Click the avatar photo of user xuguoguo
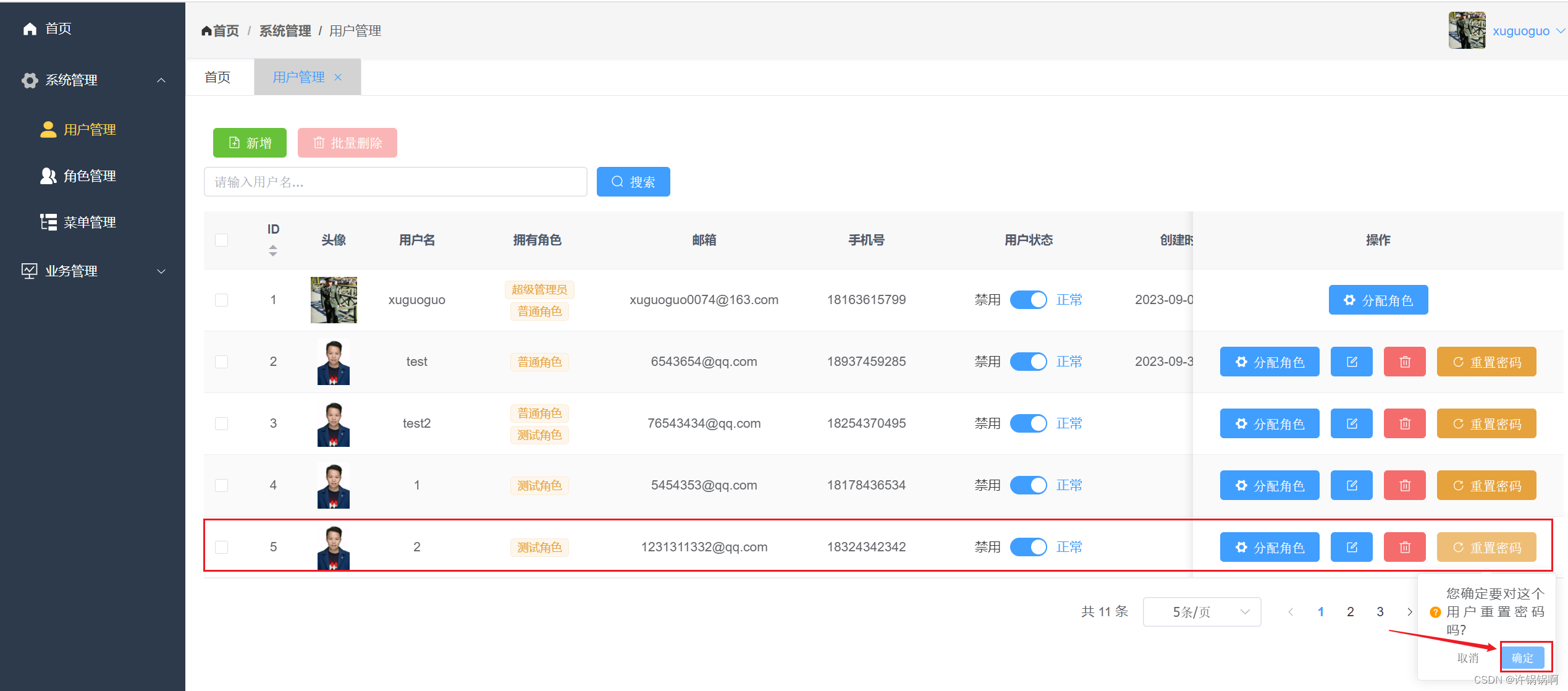This screenshot has width=1568, height=691. (x=334, y=300)
